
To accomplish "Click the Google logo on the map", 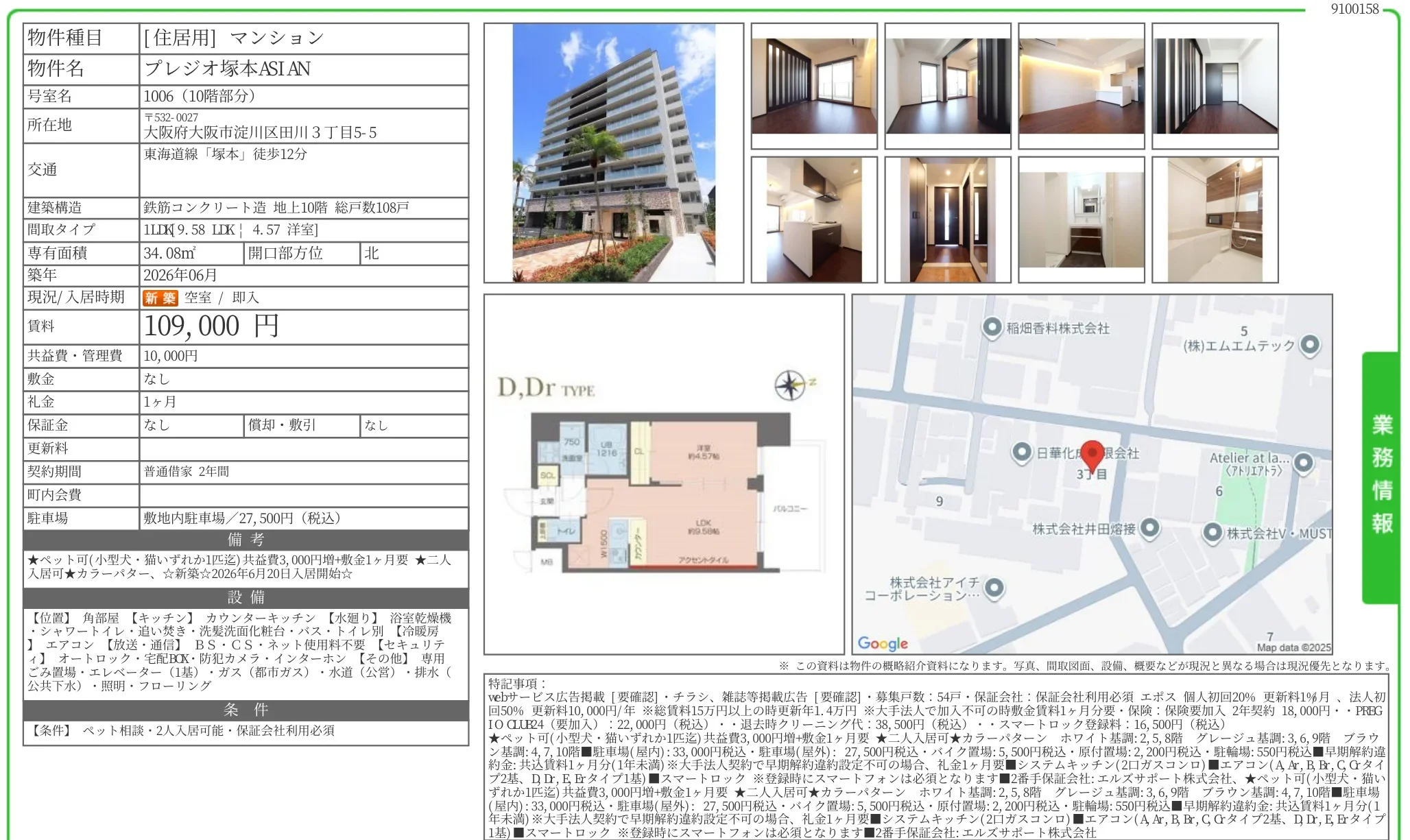I will 883,643.
